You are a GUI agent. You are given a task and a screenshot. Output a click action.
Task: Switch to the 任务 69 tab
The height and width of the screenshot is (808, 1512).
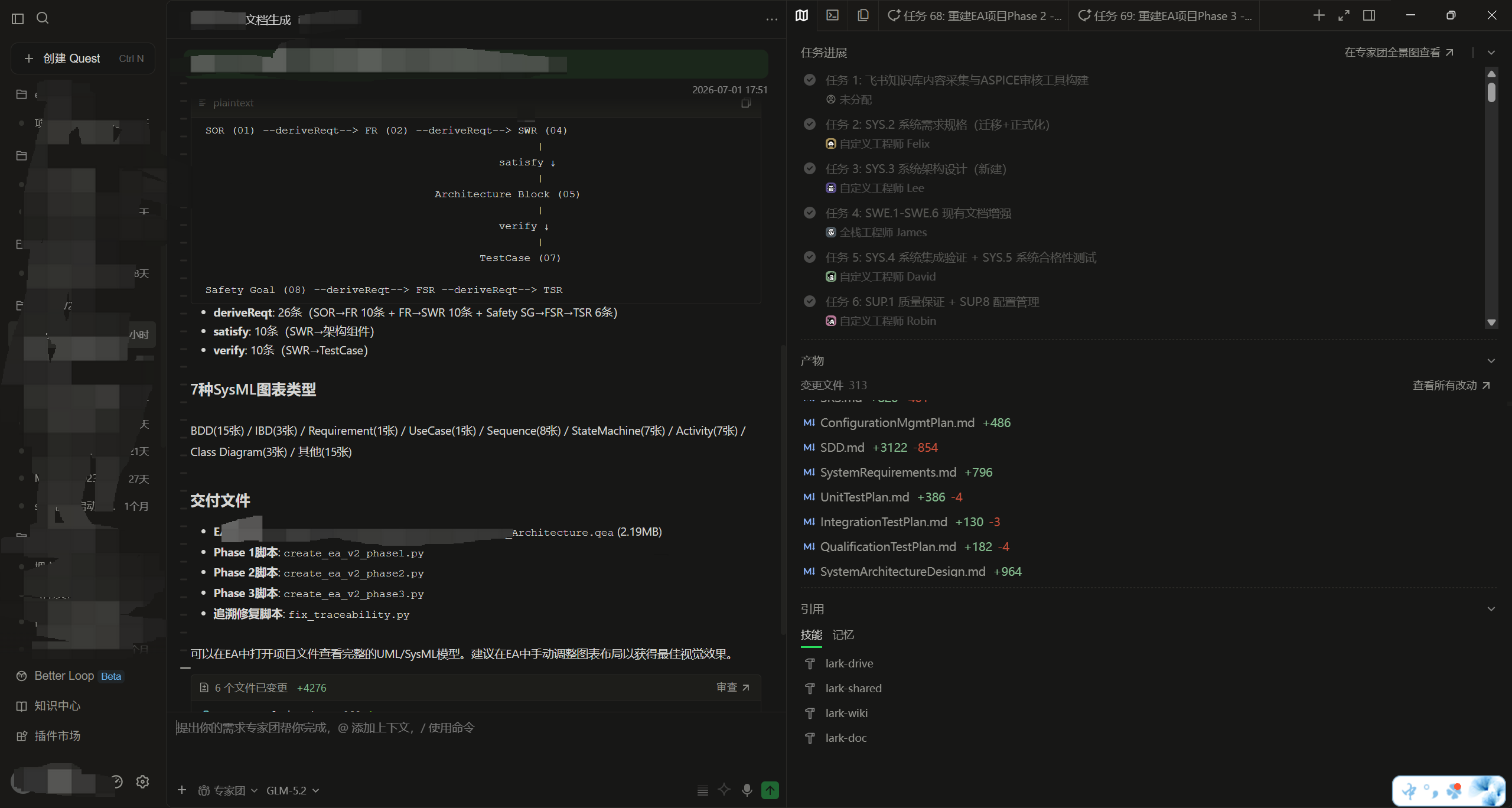tap(1165, 16)
